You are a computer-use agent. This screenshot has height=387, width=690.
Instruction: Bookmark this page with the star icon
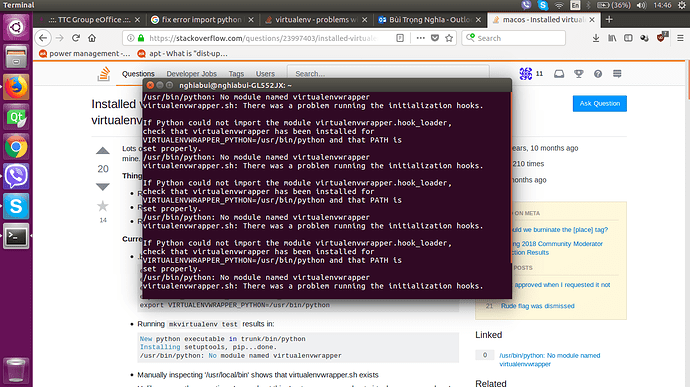coord(449,38)
